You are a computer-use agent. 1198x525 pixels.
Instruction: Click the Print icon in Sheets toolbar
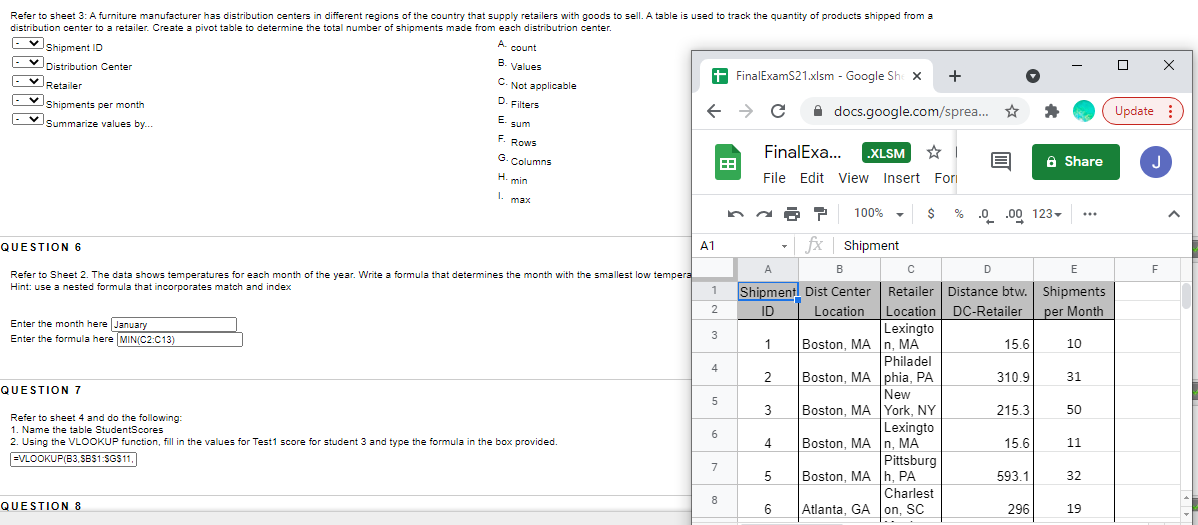coord(792,214)
